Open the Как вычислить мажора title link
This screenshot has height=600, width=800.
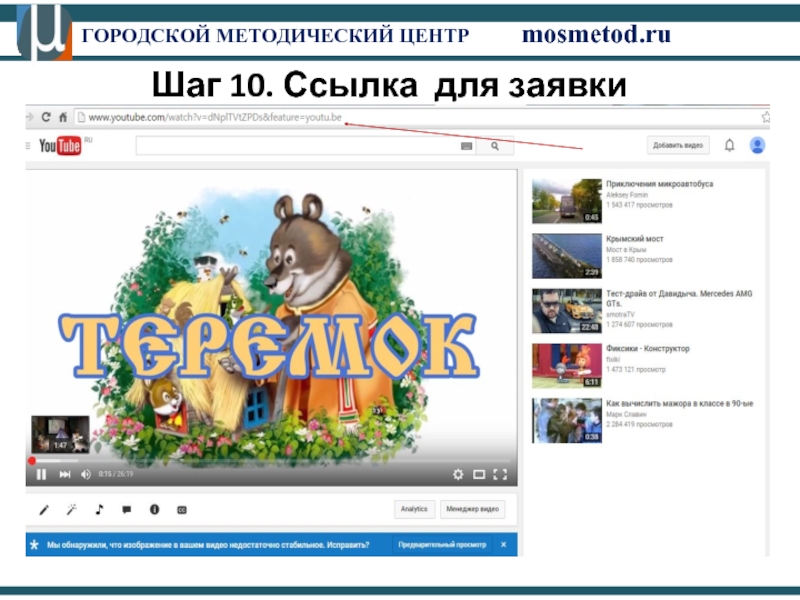680,404
